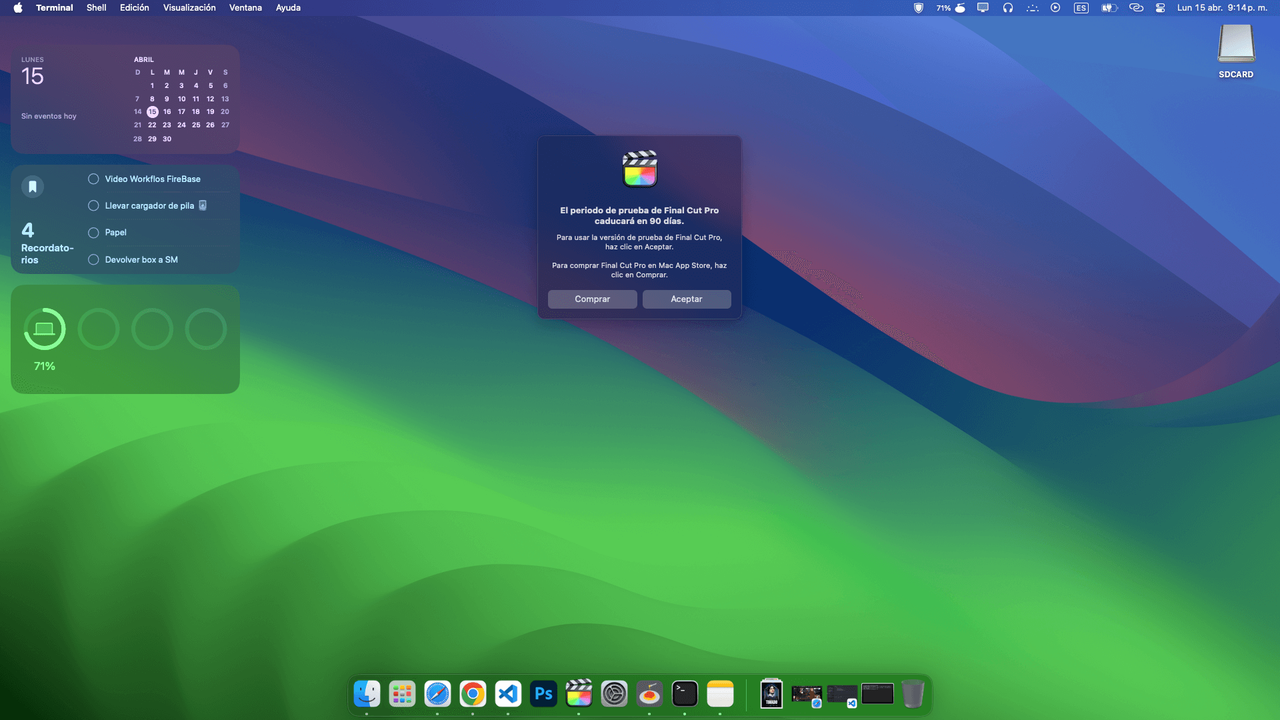1280x720 pixels.
Task: Mark the Video Workflos FireBase reminder complete
Action: coord(93,179)
